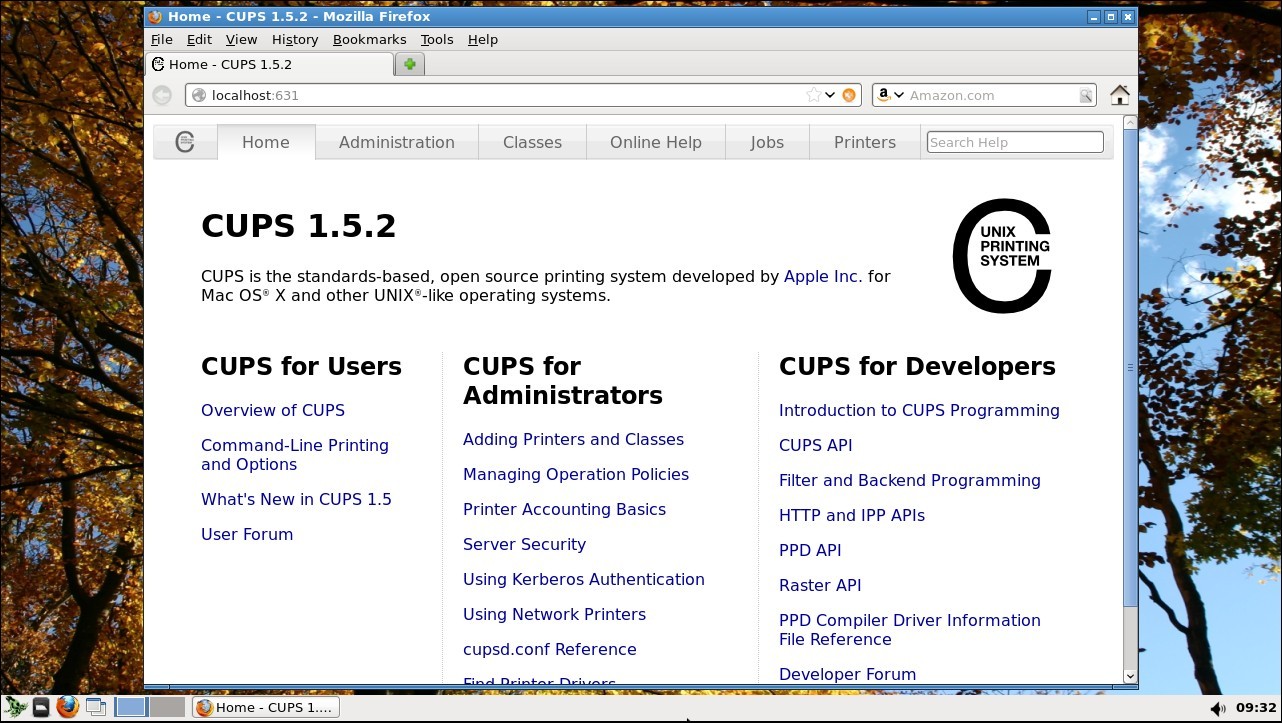Viewport: 1282px width, 723px height.
Task: Open the PPD API link
Action: (810, 550)
